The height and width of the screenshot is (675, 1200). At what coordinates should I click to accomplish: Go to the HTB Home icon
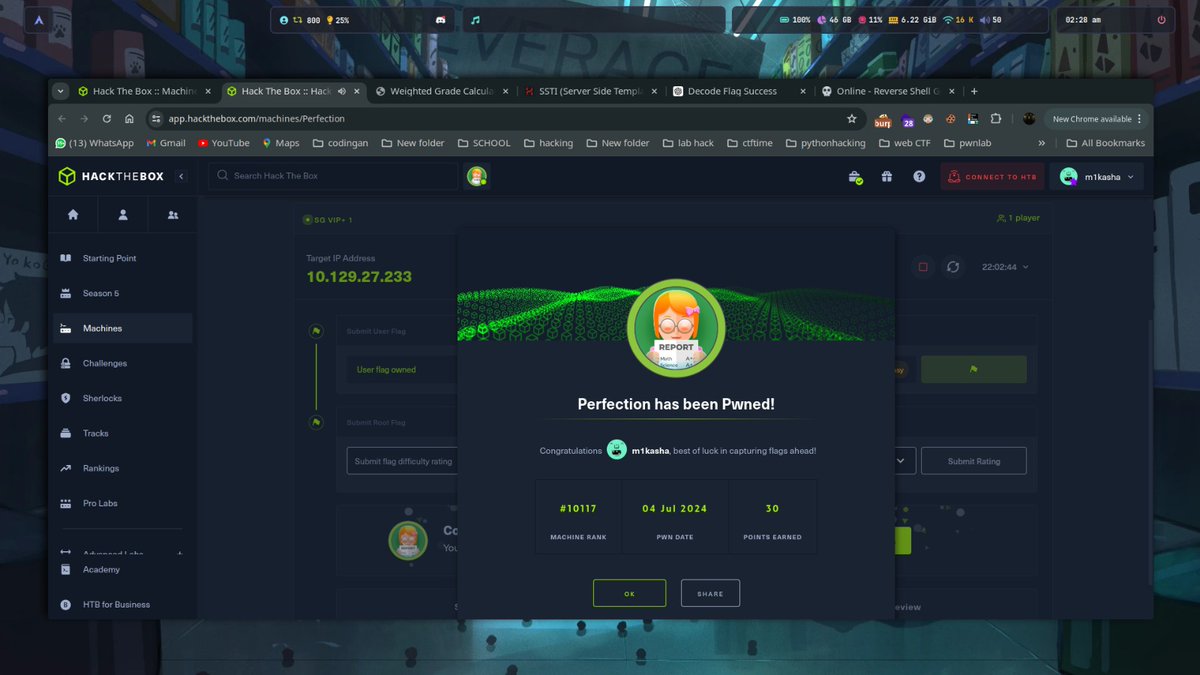[x=73, y=214]
